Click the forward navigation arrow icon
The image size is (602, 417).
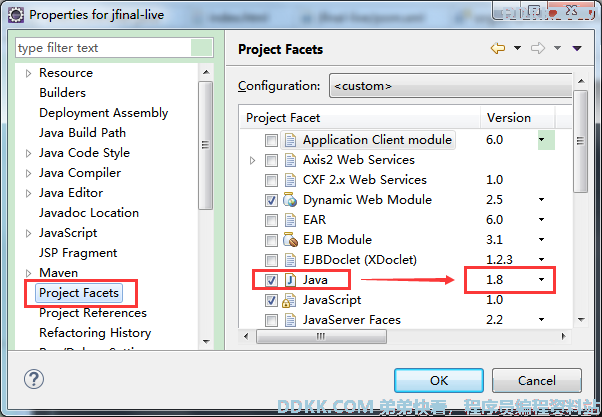tap(538, 48)
